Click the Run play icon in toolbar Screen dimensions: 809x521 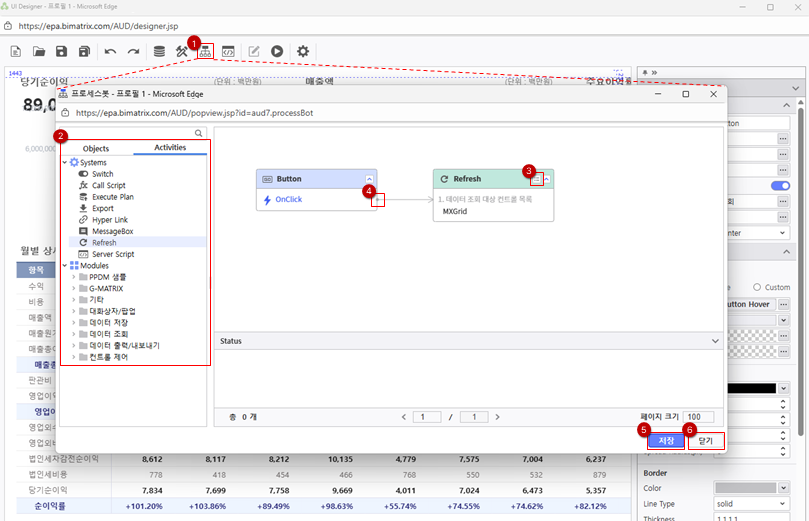tap(276, 51)
